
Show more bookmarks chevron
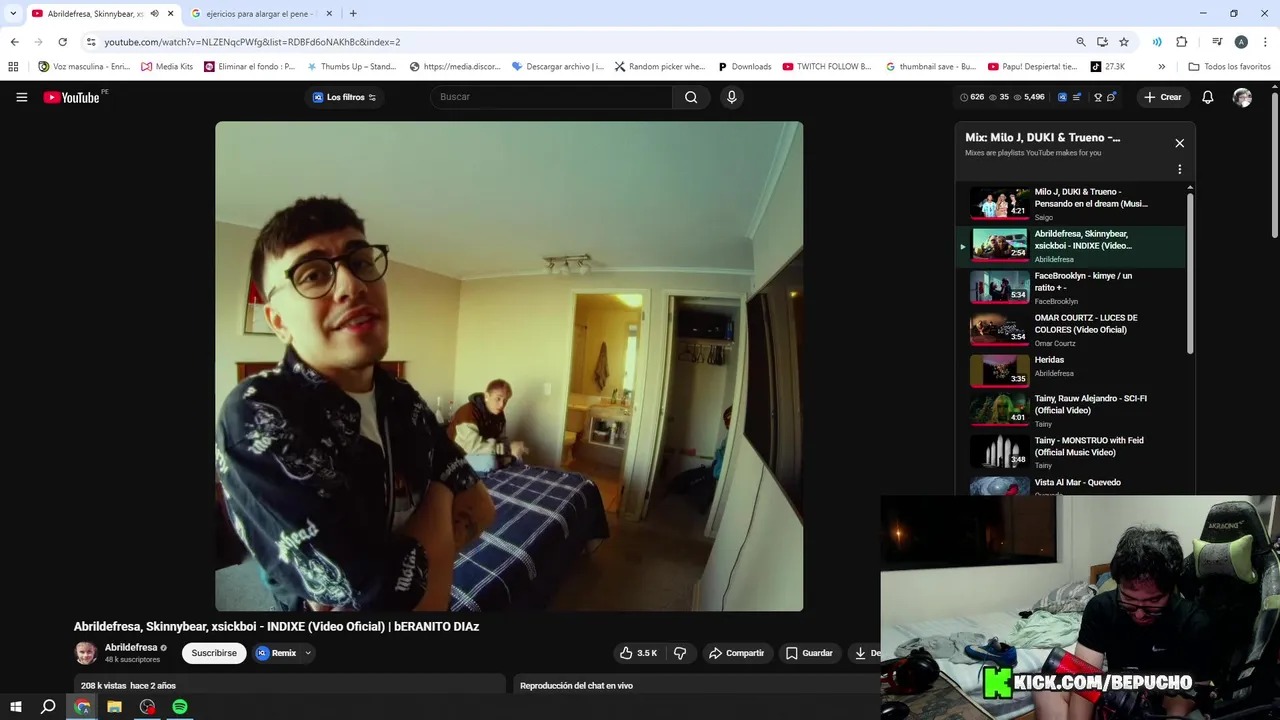(1161, 67)
